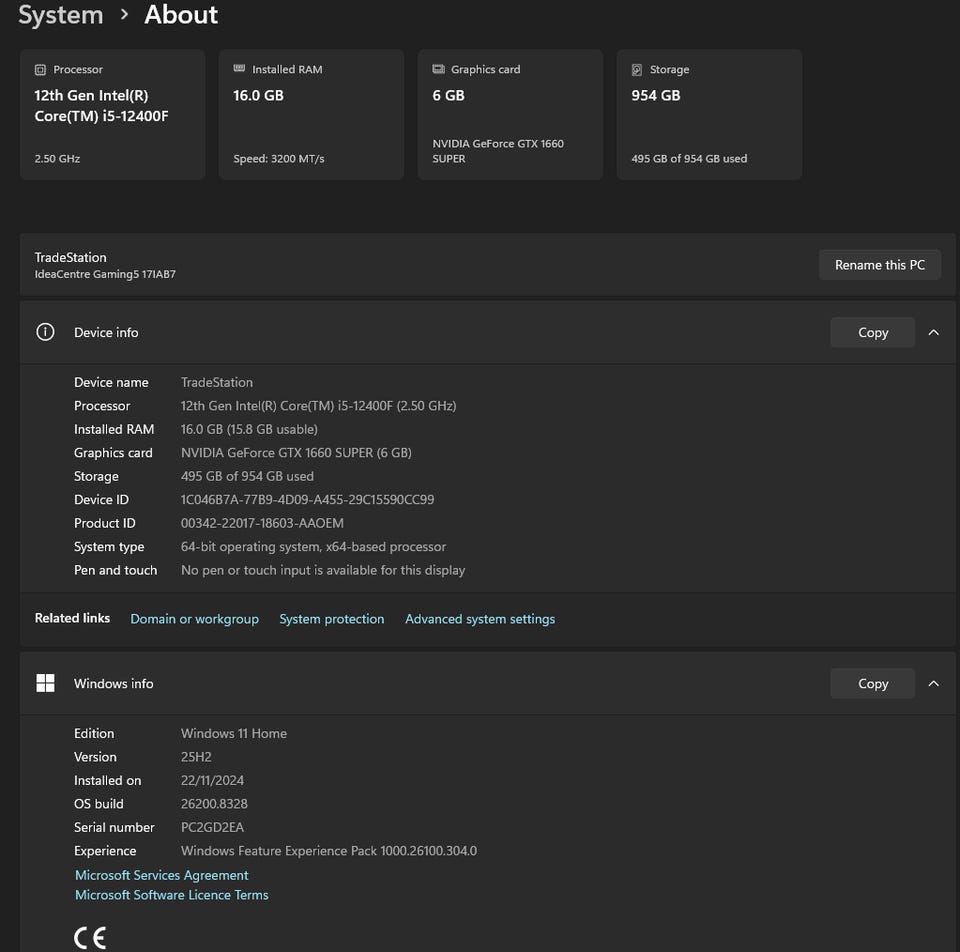
Task: Click Serial number value 'PC2GD2EA'
Action: (212, 827)
